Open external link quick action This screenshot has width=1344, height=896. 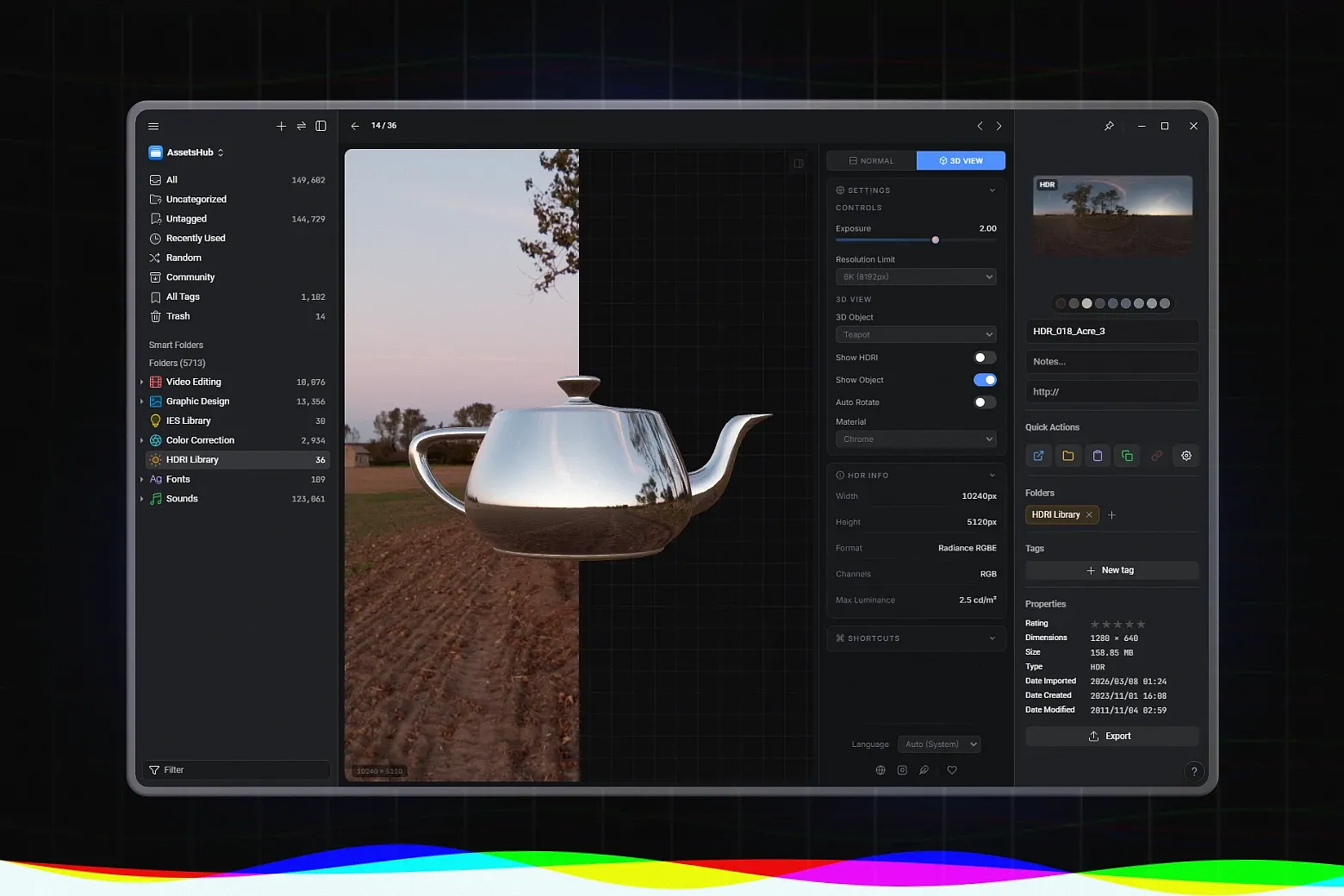point(1038,456)
